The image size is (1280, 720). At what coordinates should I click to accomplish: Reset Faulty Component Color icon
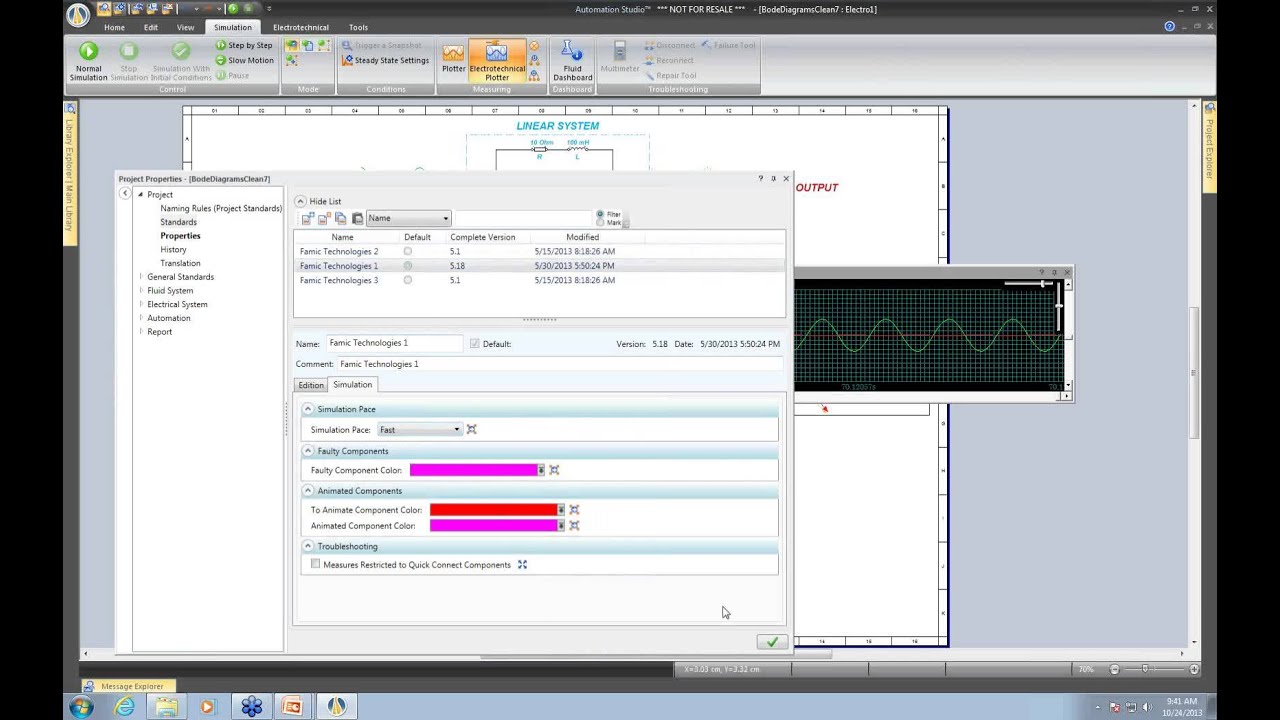pyautogui.click(x=554, y=470)
